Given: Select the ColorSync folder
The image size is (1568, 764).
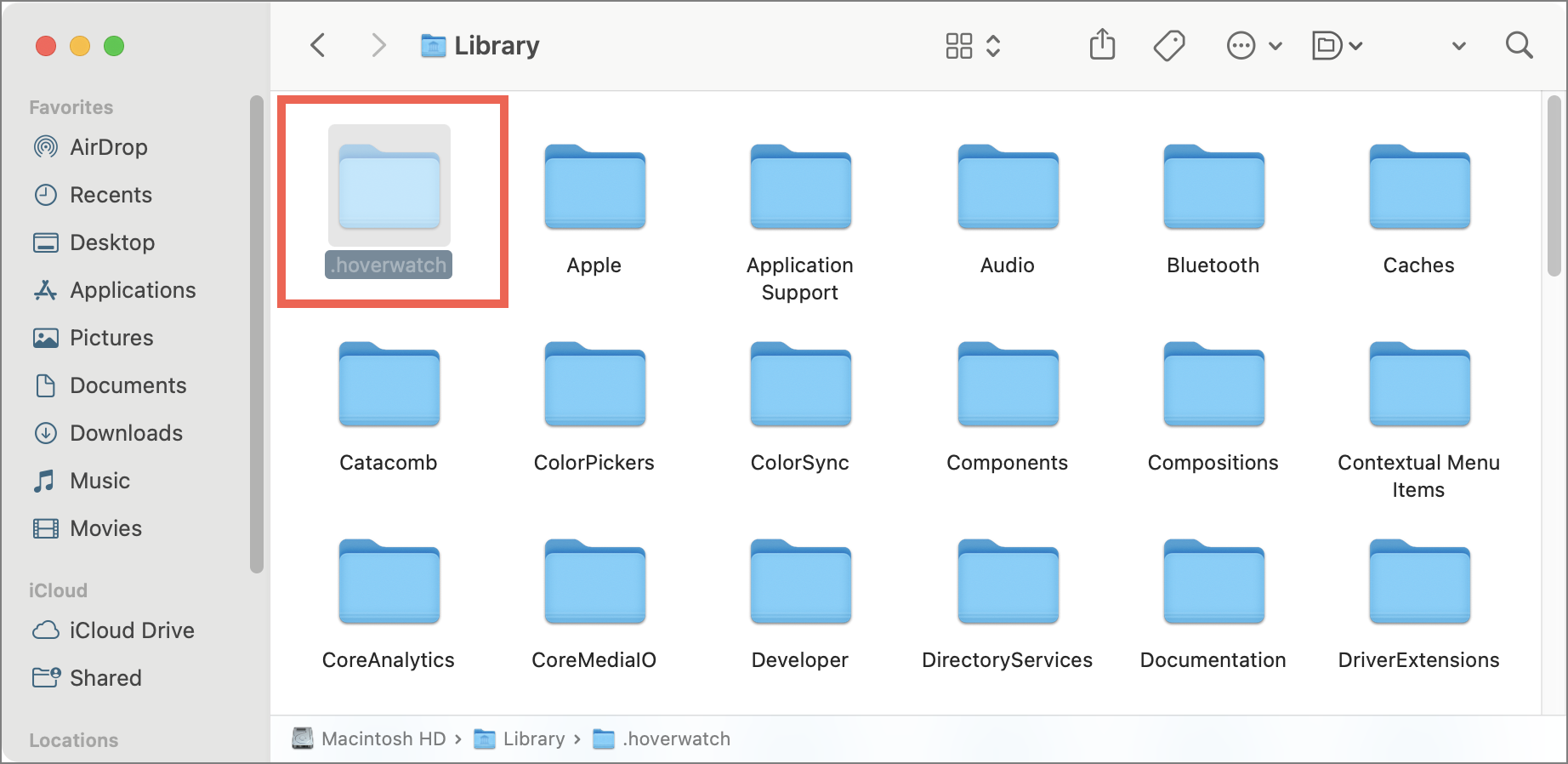Looking at the screenshot, I should (800, 407).
